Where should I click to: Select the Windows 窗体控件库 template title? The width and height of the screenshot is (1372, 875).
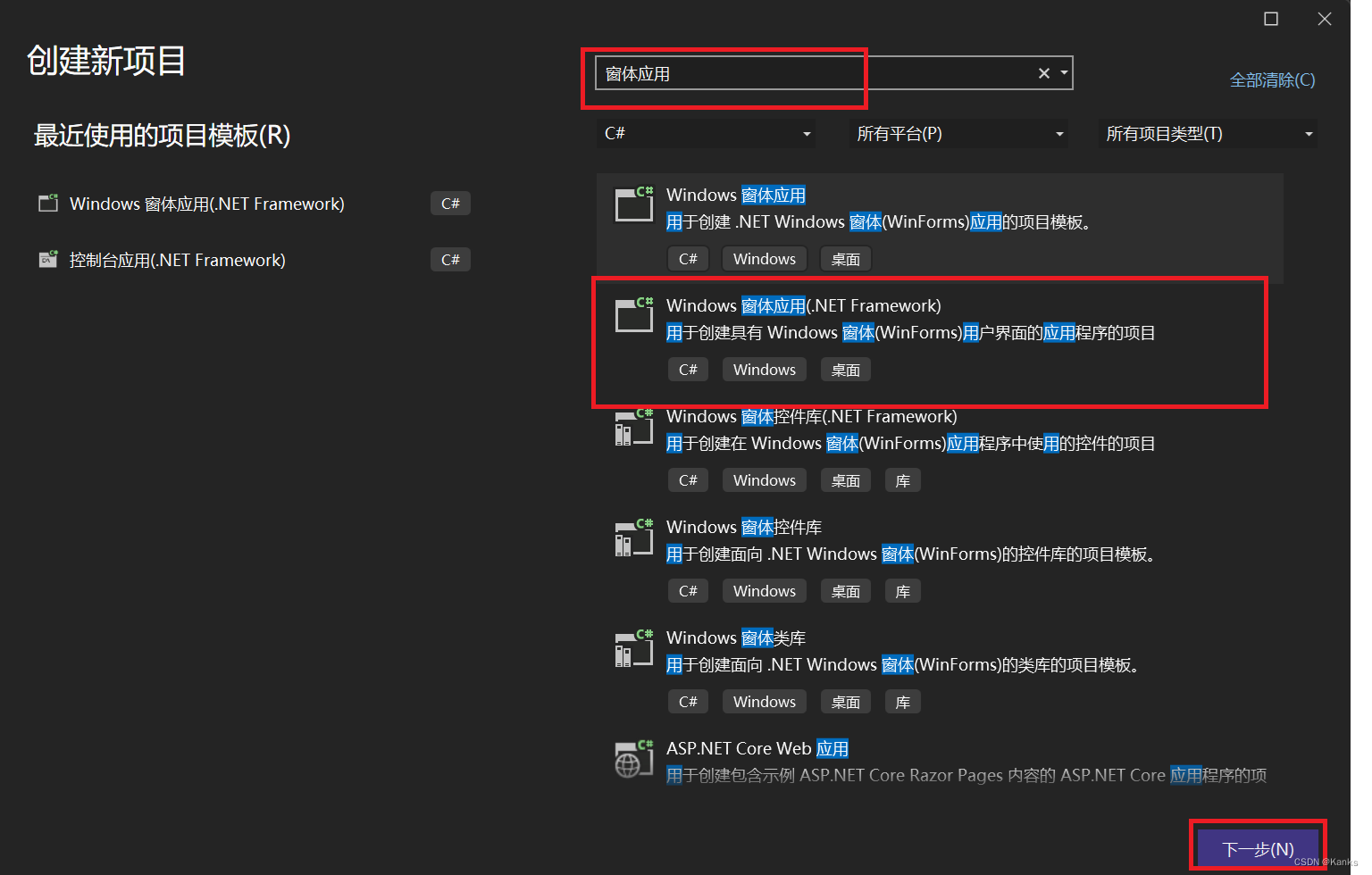click(x=744, y=527)
